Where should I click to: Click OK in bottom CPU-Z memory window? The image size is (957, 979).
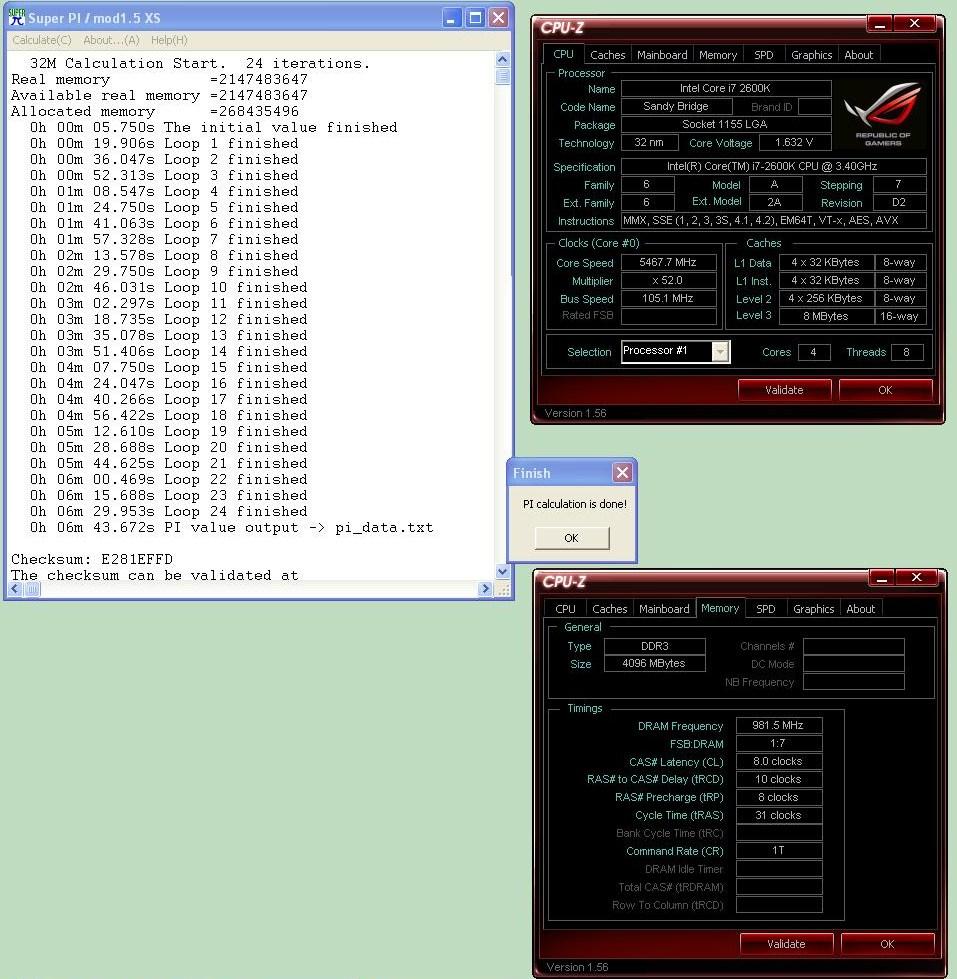point(887,944)
